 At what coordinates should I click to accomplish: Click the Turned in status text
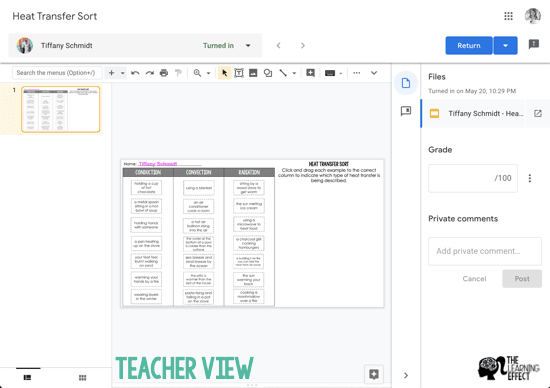pos(218,46)
